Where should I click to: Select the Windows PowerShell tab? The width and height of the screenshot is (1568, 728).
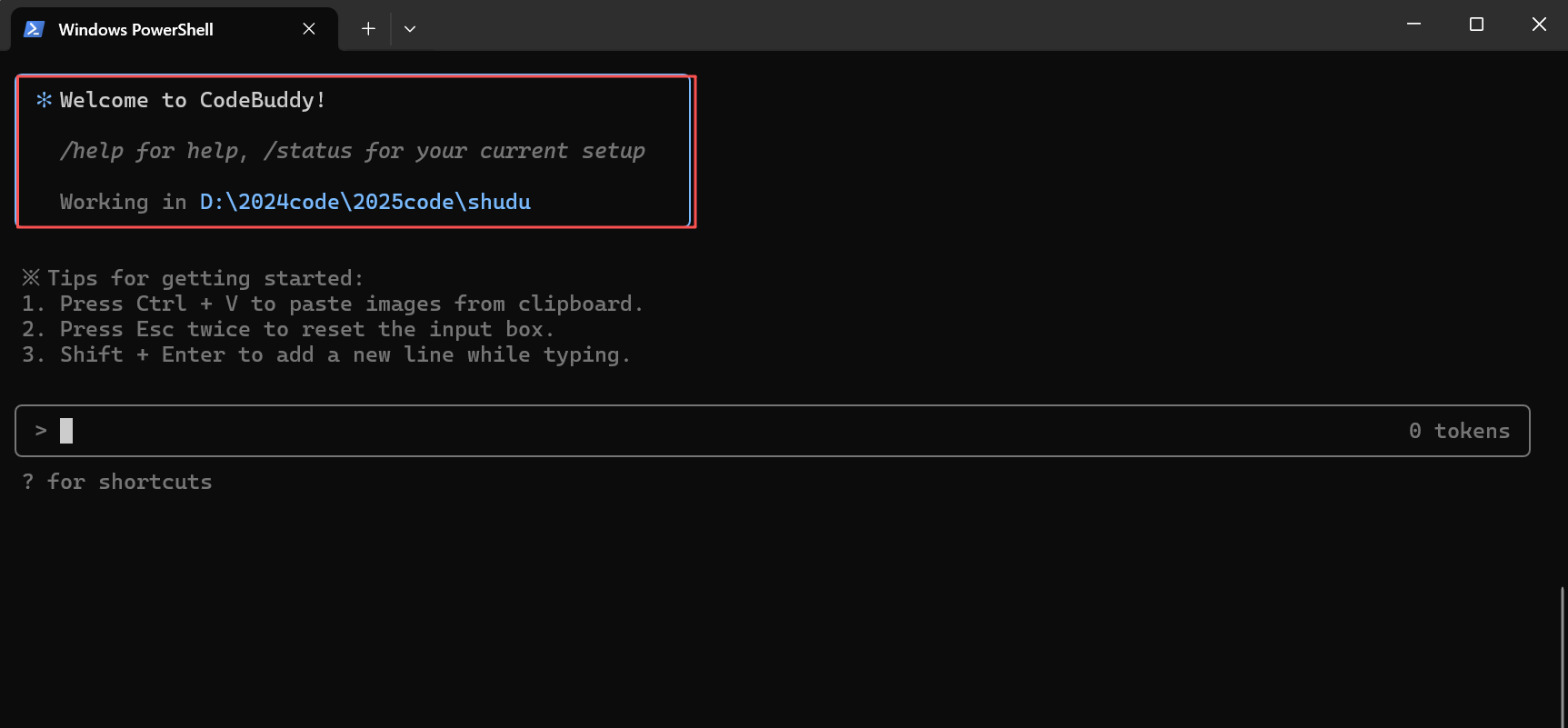[136, 29]
